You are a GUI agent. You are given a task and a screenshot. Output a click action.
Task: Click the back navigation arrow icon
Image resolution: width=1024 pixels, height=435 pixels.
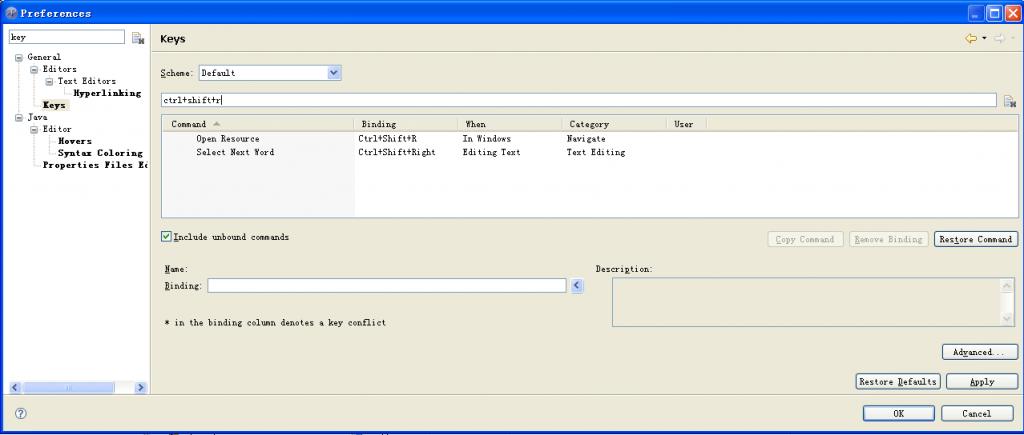pyautogui.click(x=971, y=39)
